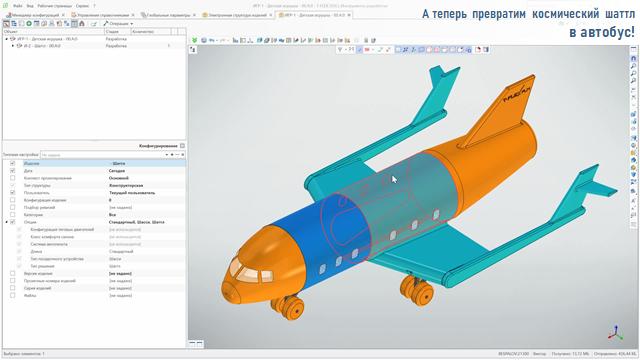Image resolution: width=640 pixels, height=360 pixels.
Task: Click the small tree icon at the viewport's top-left corner
Action: click(x=193, y=49)
